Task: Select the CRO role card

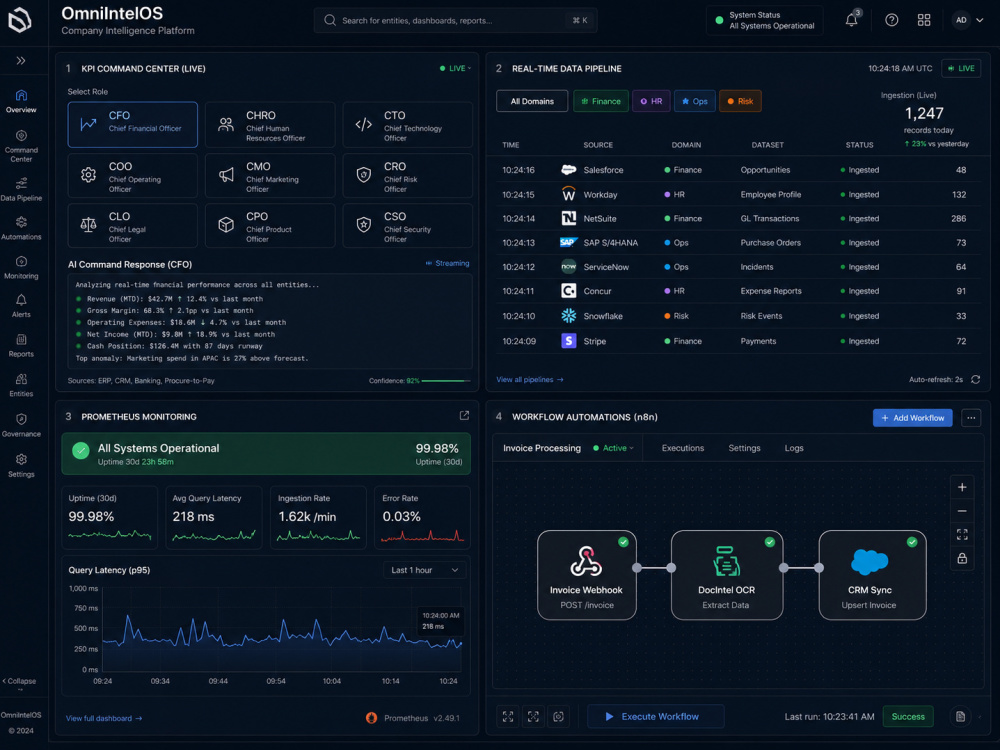Action: tap(408, 175)
